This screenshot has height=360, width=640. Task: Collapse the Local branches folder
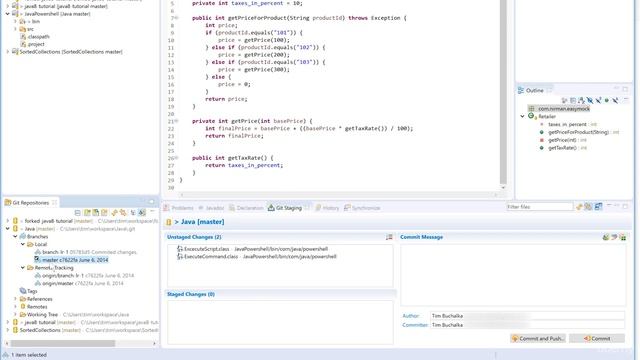click(23, 244)
